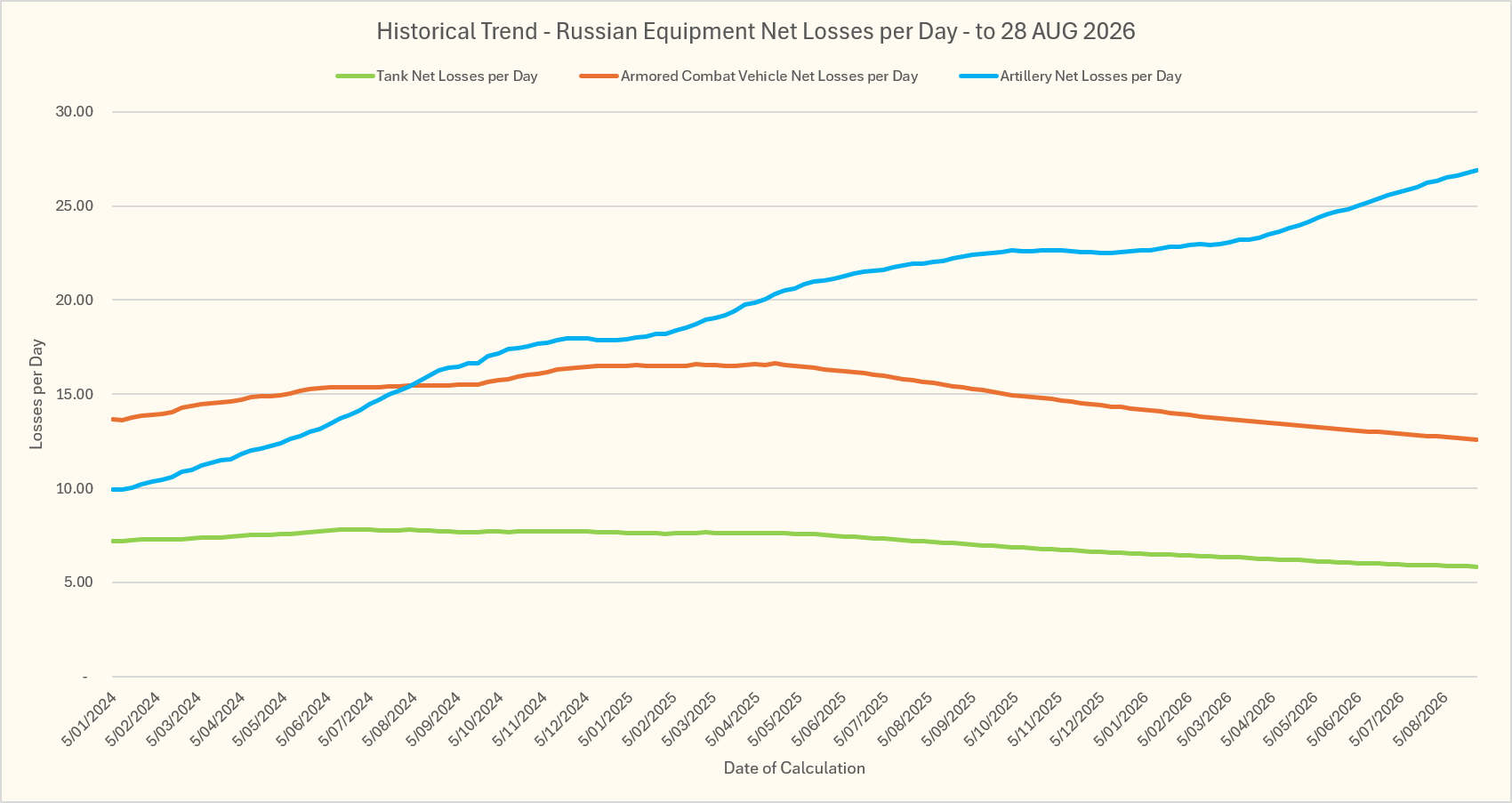Viewport: 1512px width, 803px height.
Task: Click the green Tank legend line marker
Action: click(x=355, y=76)
